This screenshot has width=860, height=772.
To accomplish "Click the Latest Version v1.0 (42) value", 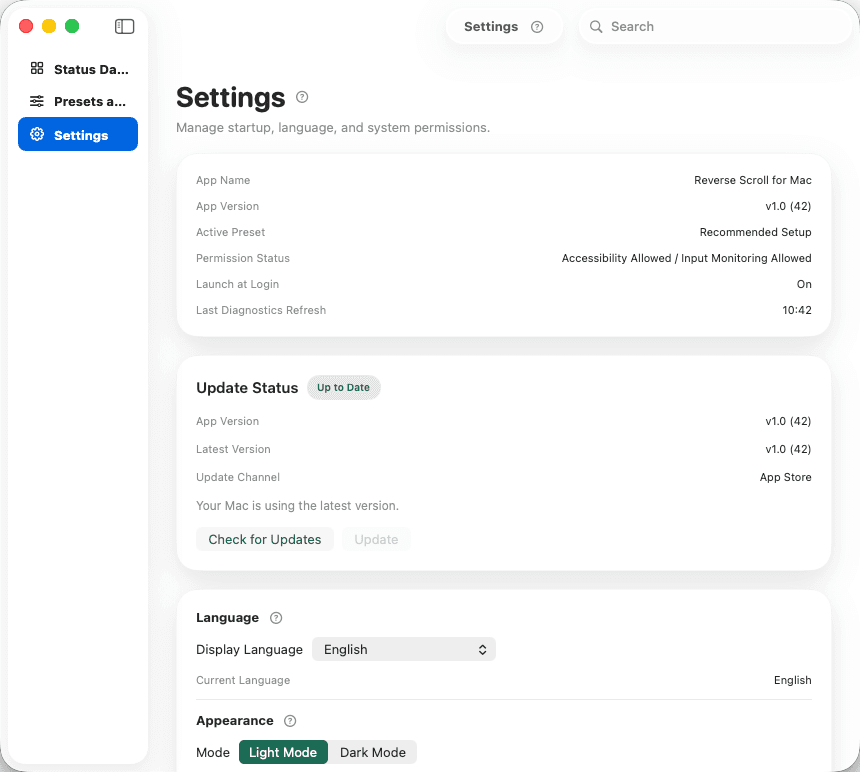I will point(788,449).
